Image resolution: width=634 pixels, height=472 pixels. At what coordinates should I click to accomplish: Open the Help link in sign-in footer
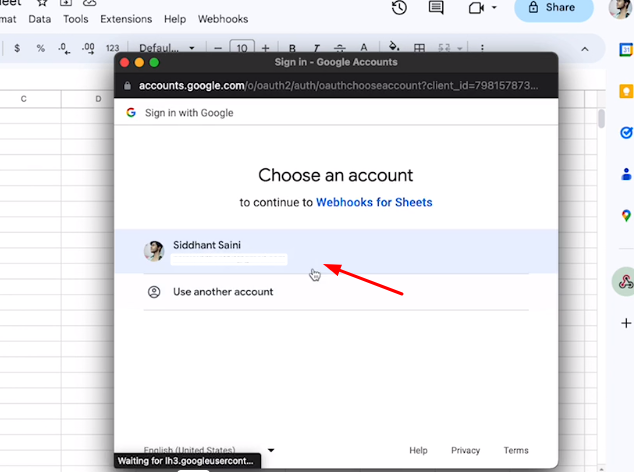[x=418, y=450]
